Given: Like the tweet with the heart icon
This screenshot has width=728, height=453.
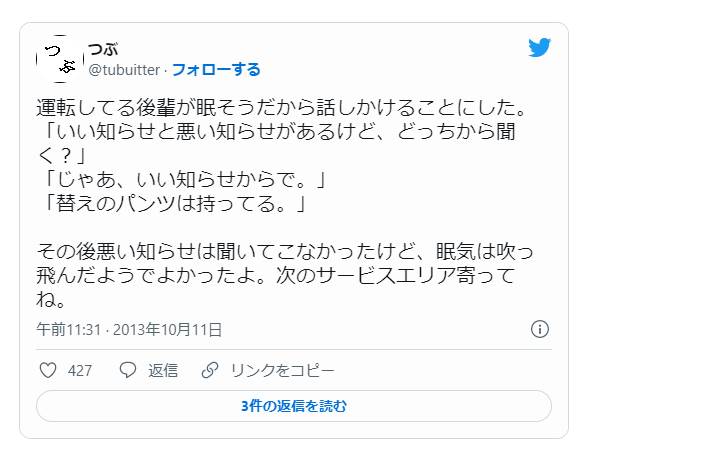Looking at the screenshot, I should [x=47, y=370].
